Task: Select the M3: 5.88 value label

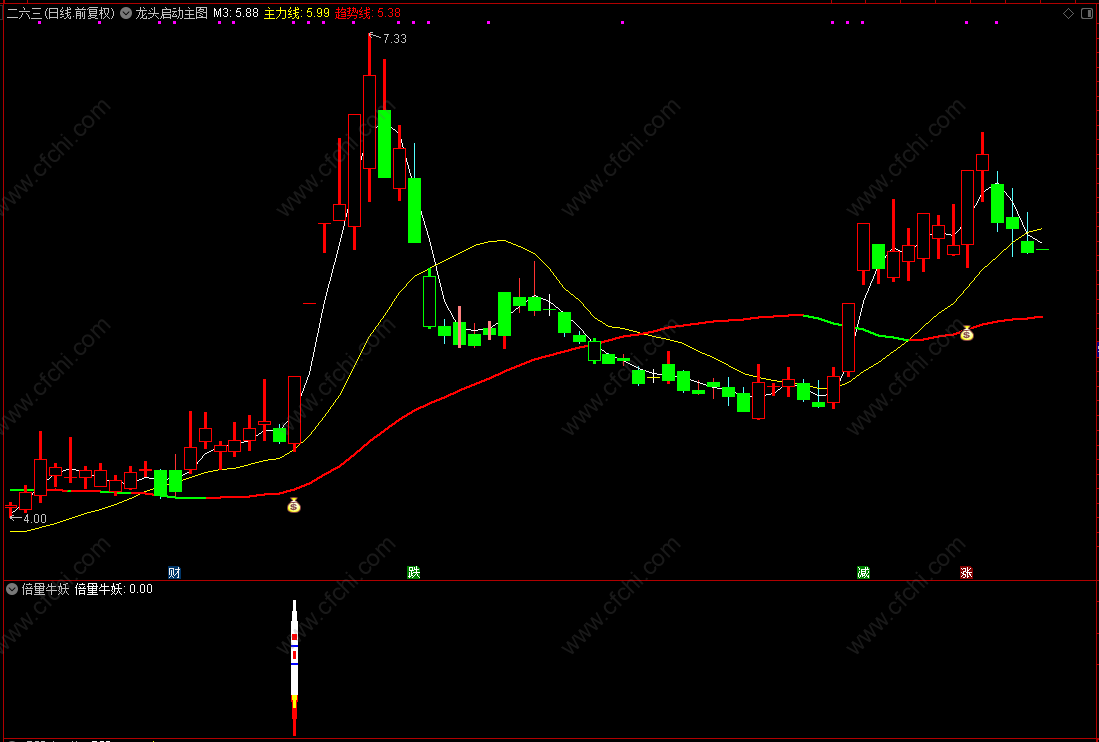Action: point(236,13)
